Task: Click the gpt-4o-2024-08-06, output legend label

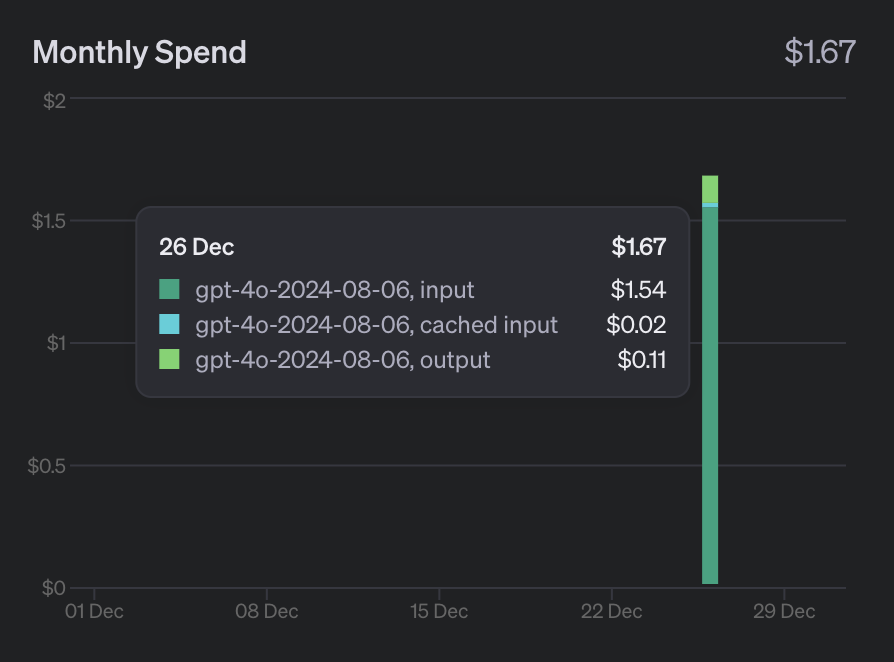Action: [343, 360]
